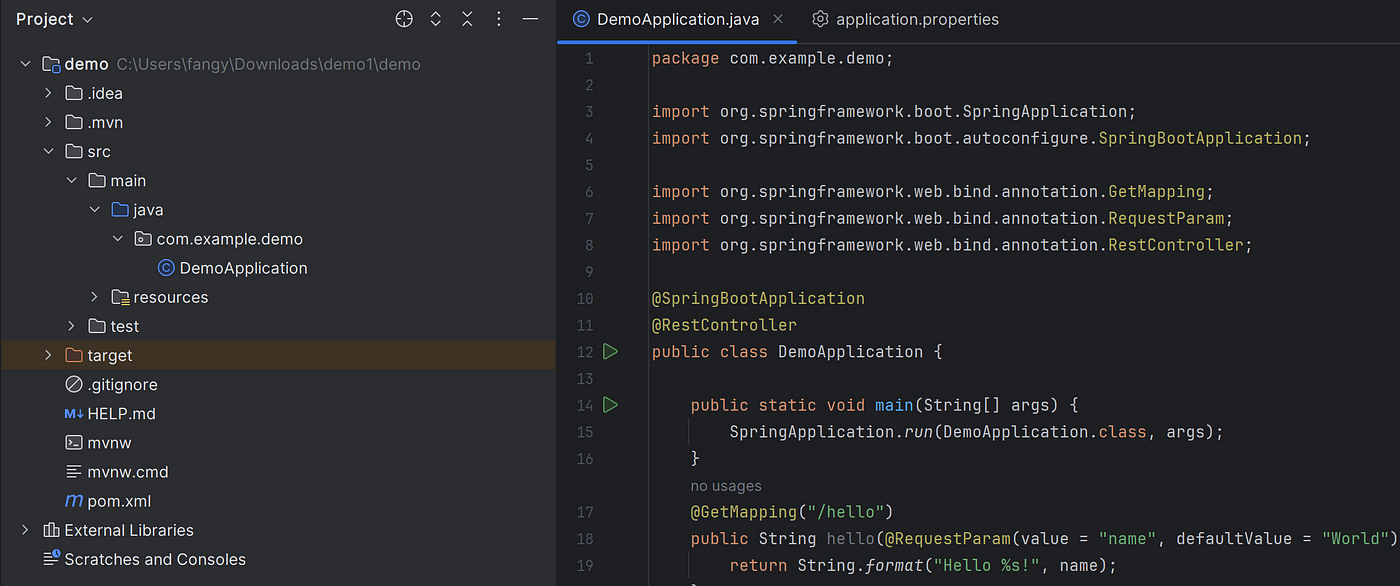Click the orange target folder icon
This screenshot has width=1400, height=586.
click(73, 355)
